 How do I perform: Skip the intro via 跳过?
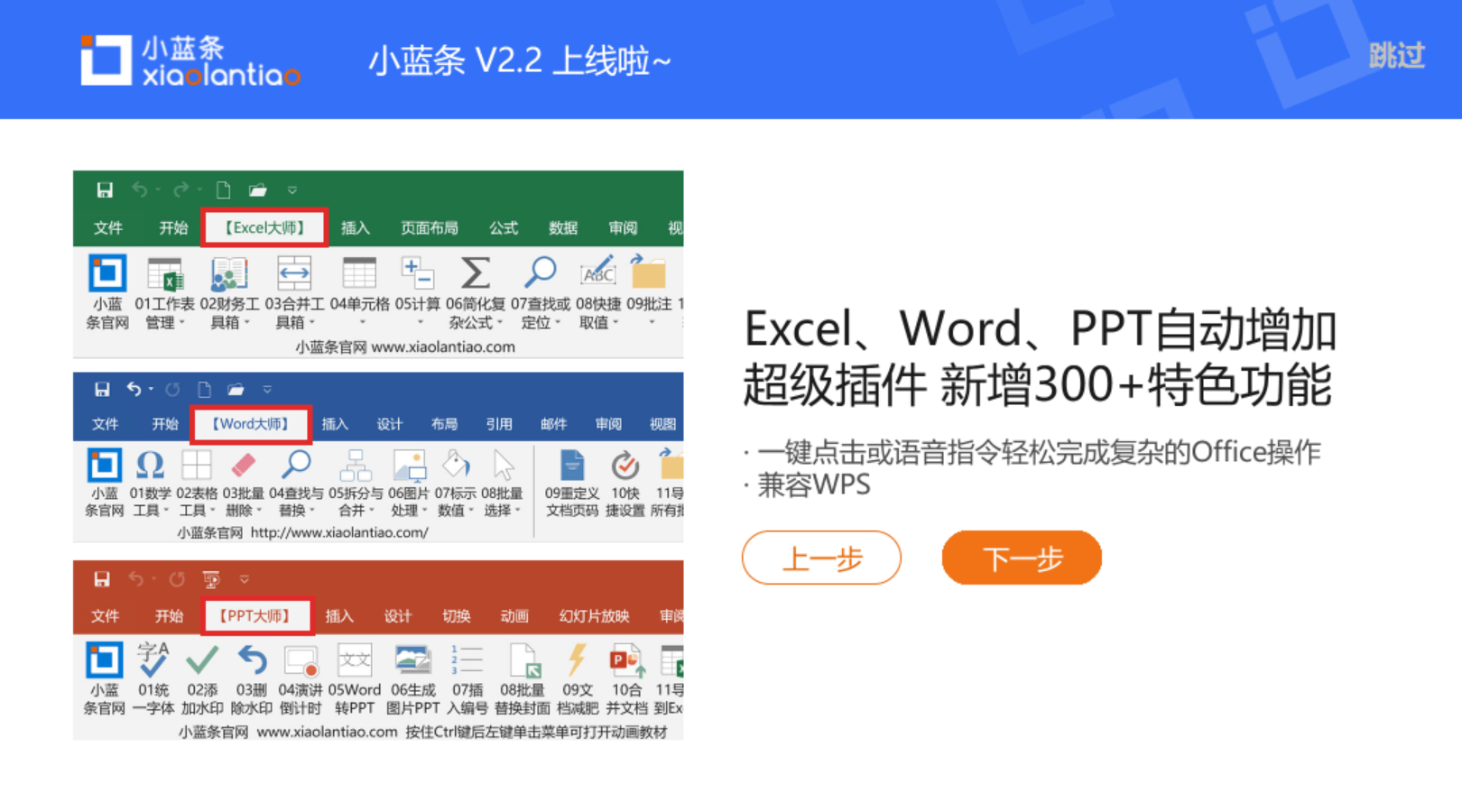[x=1396, y=56]
